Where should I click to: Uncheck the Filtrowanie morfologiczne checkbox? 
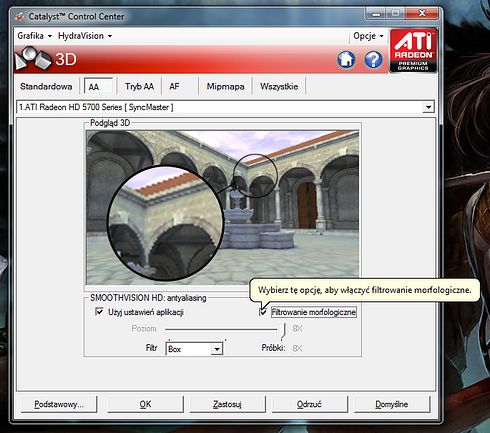pos(263,312)
